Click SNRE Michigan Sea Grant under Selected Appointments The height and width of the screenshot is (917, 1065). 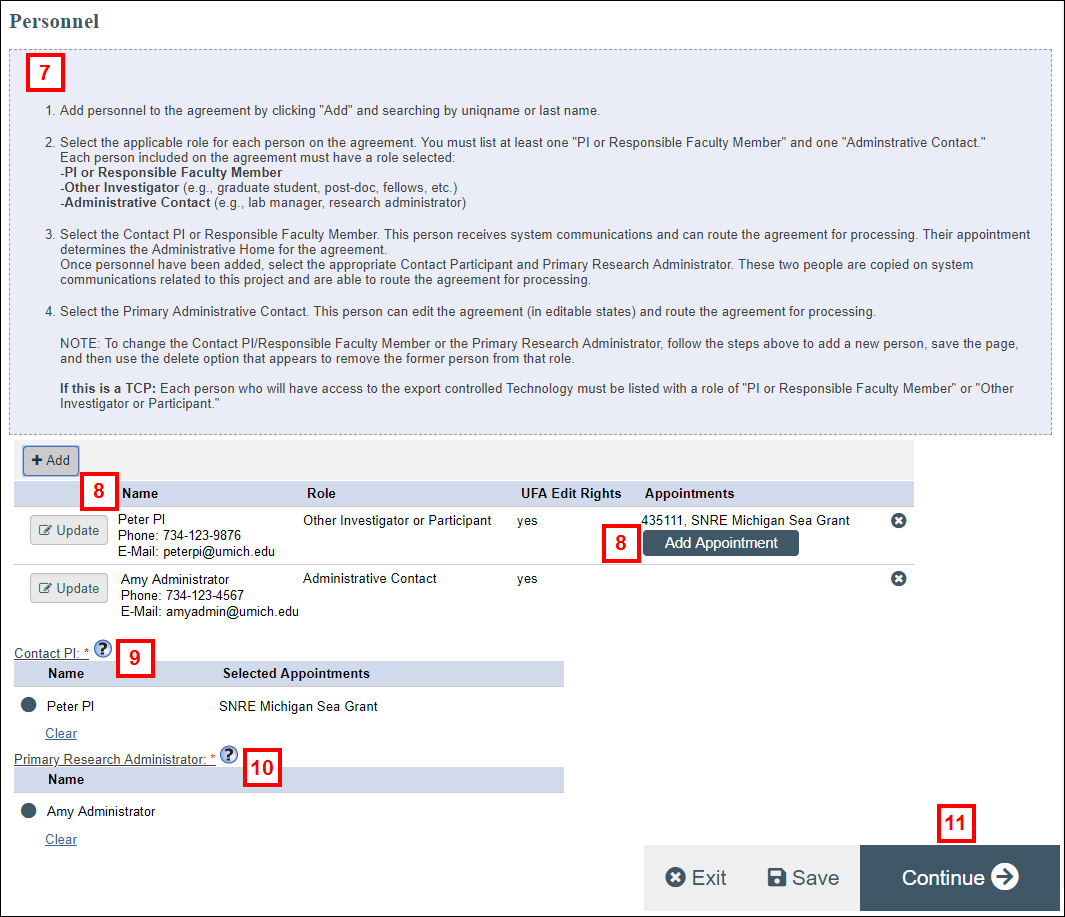298,706
